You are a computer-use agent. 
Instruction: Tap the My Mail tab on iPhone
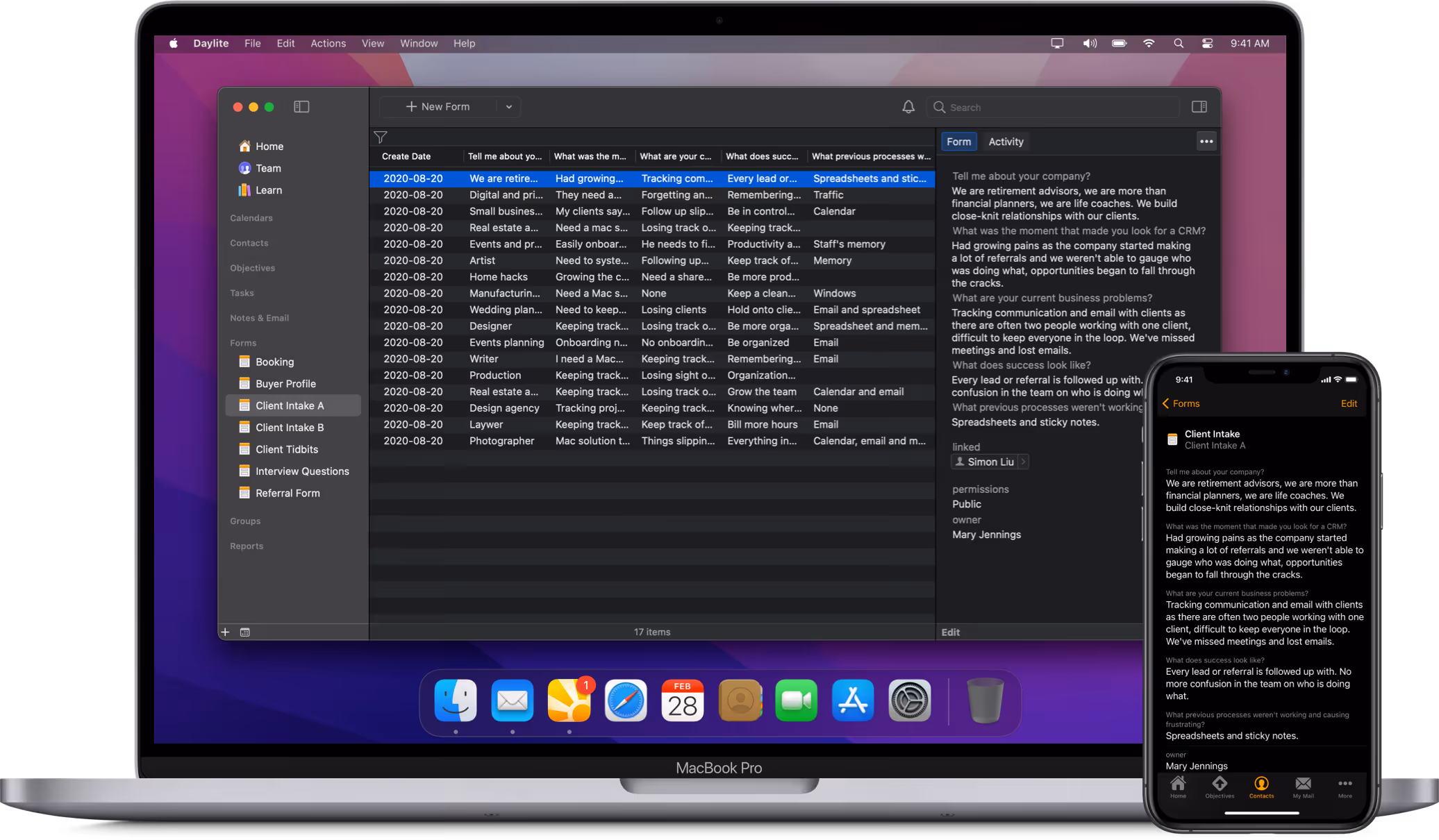coord(1303,787)
